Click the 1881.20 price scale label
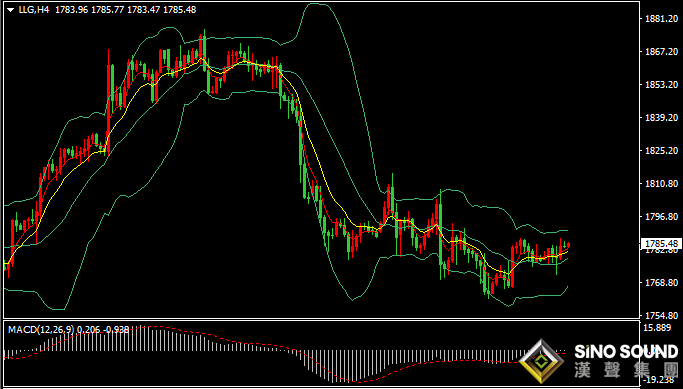This screenshot has width=683, height=389. pos(663,18)
